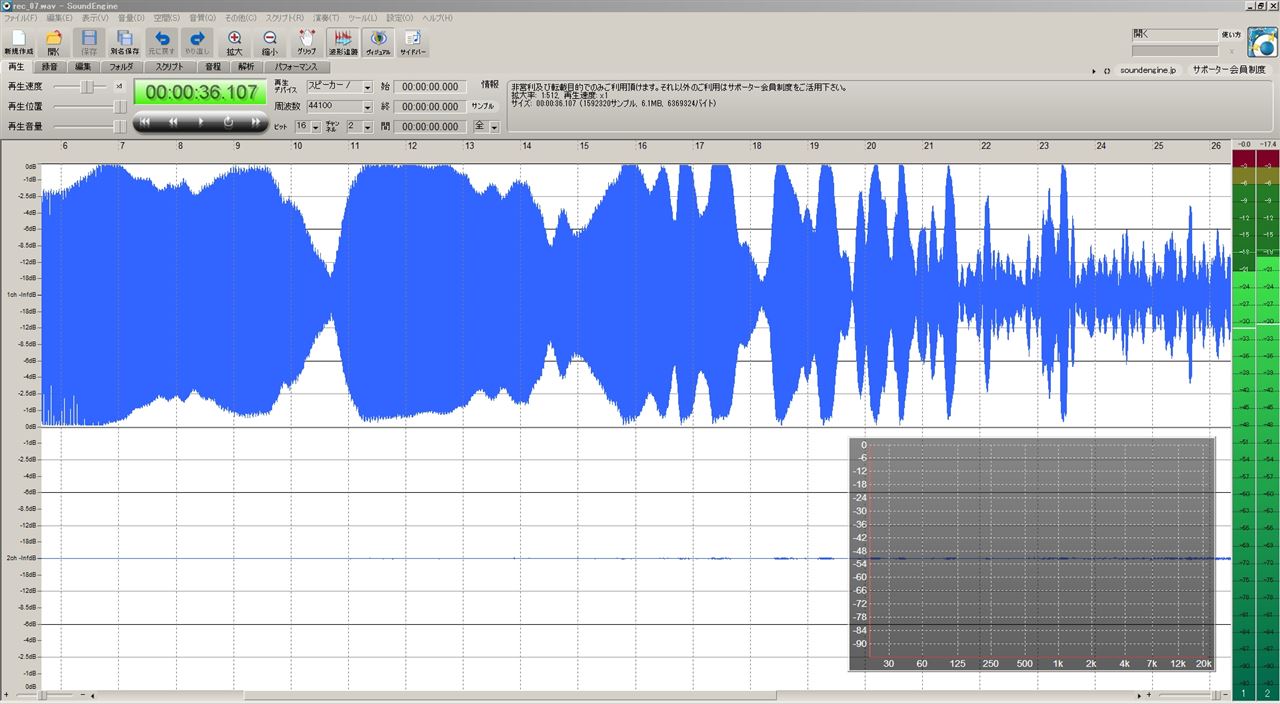Viewport: 1280px width, 704px height.
Task: Open the ツール(L) menu
Action: 363,18
